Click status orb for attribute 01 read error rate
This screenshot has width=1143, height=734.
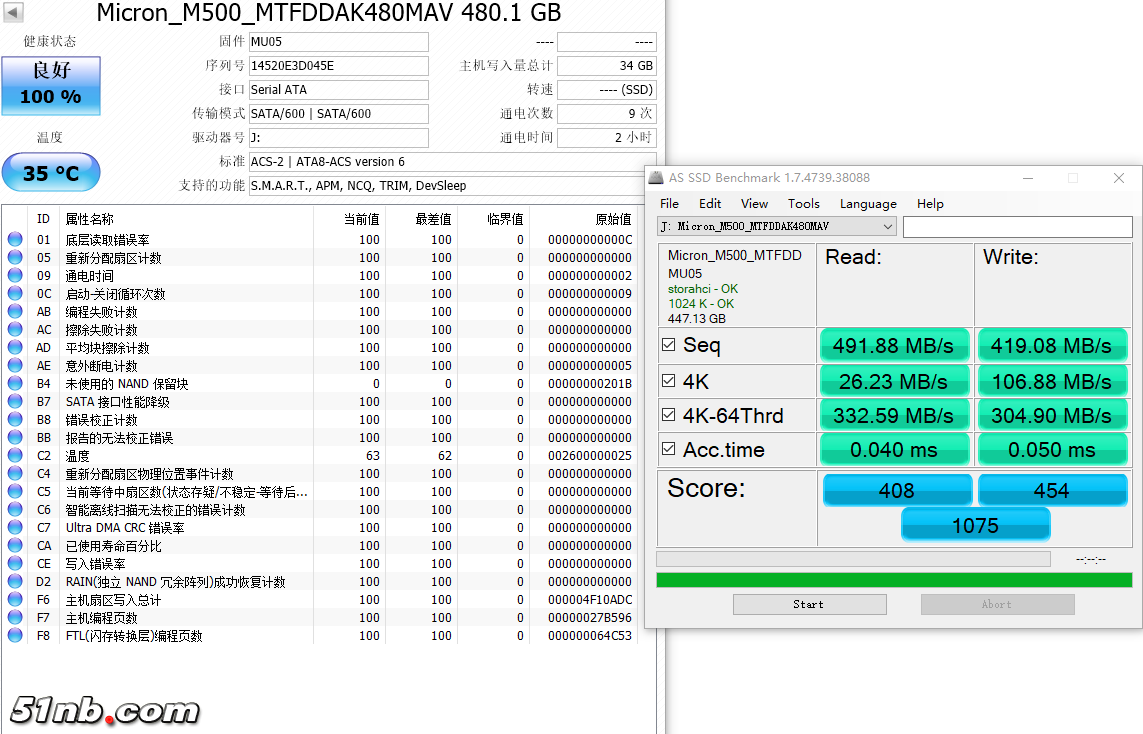point(15,240)
